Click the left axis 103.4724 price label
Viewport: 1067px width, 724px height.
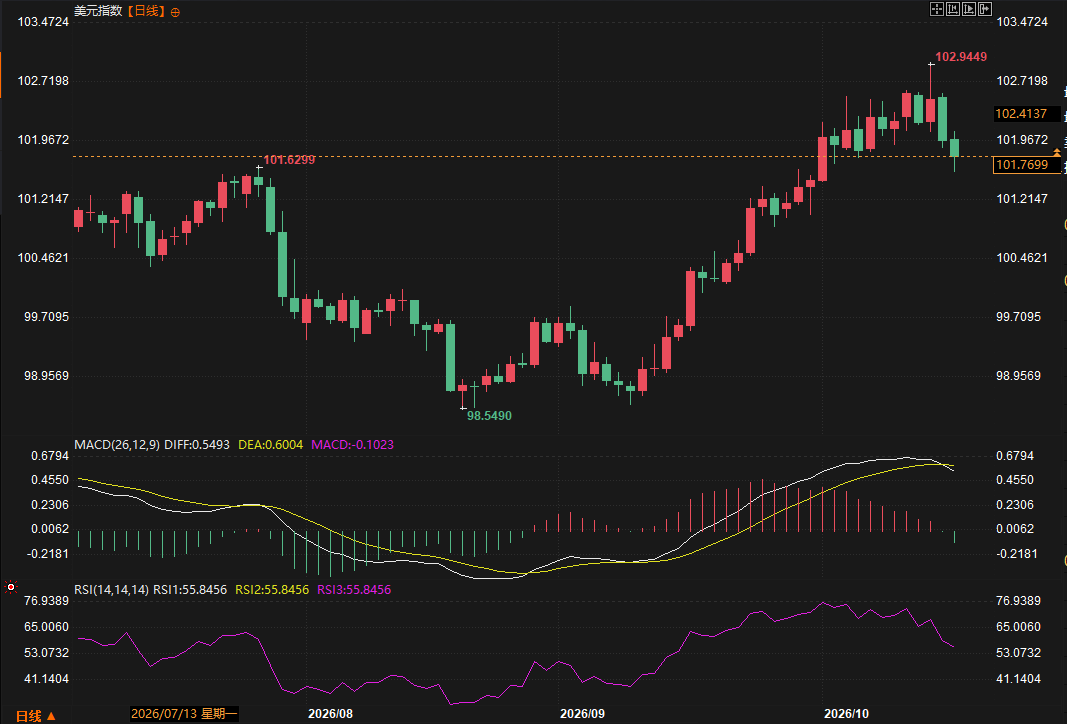click(43, 22)
